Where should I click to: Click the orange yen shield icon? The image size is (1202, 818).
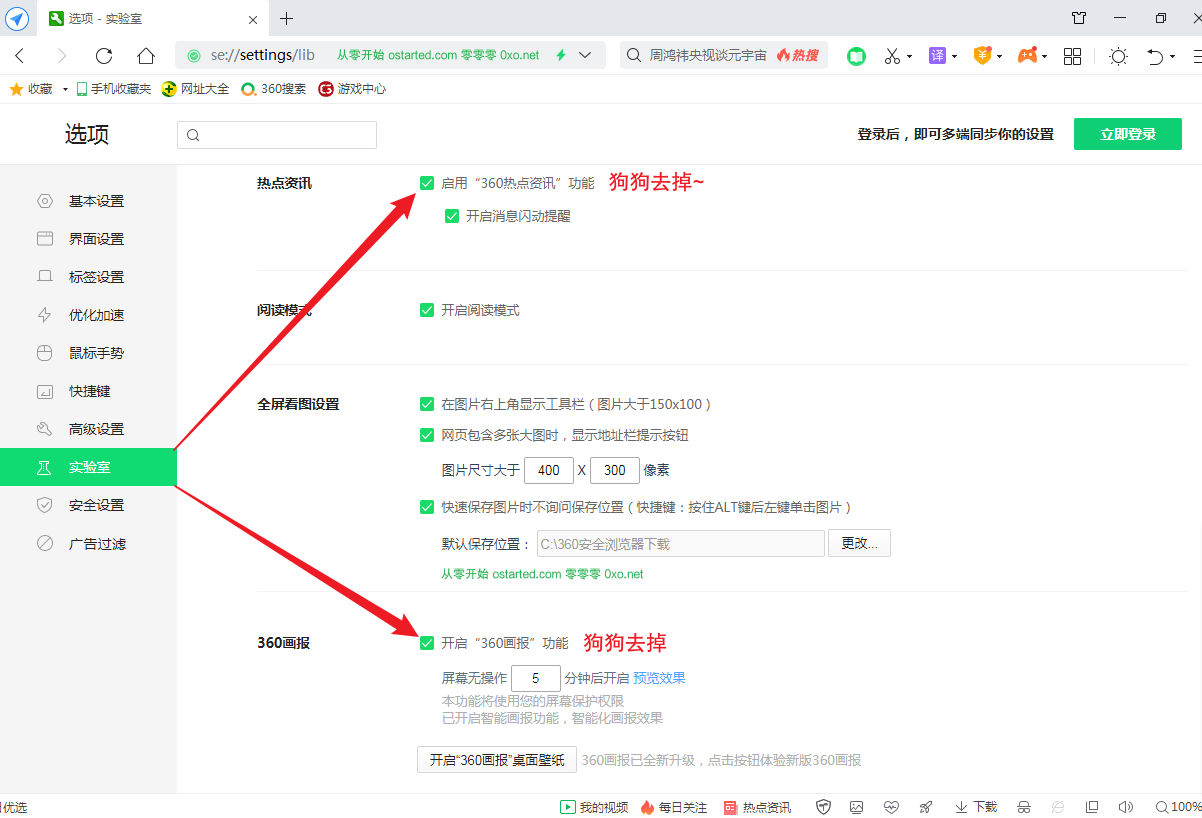983,56
